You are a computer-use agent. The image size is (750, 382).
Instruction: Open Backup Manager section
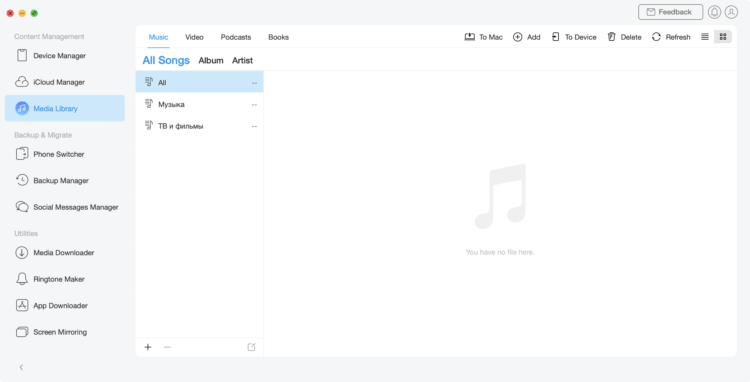[x=65, y=180]
